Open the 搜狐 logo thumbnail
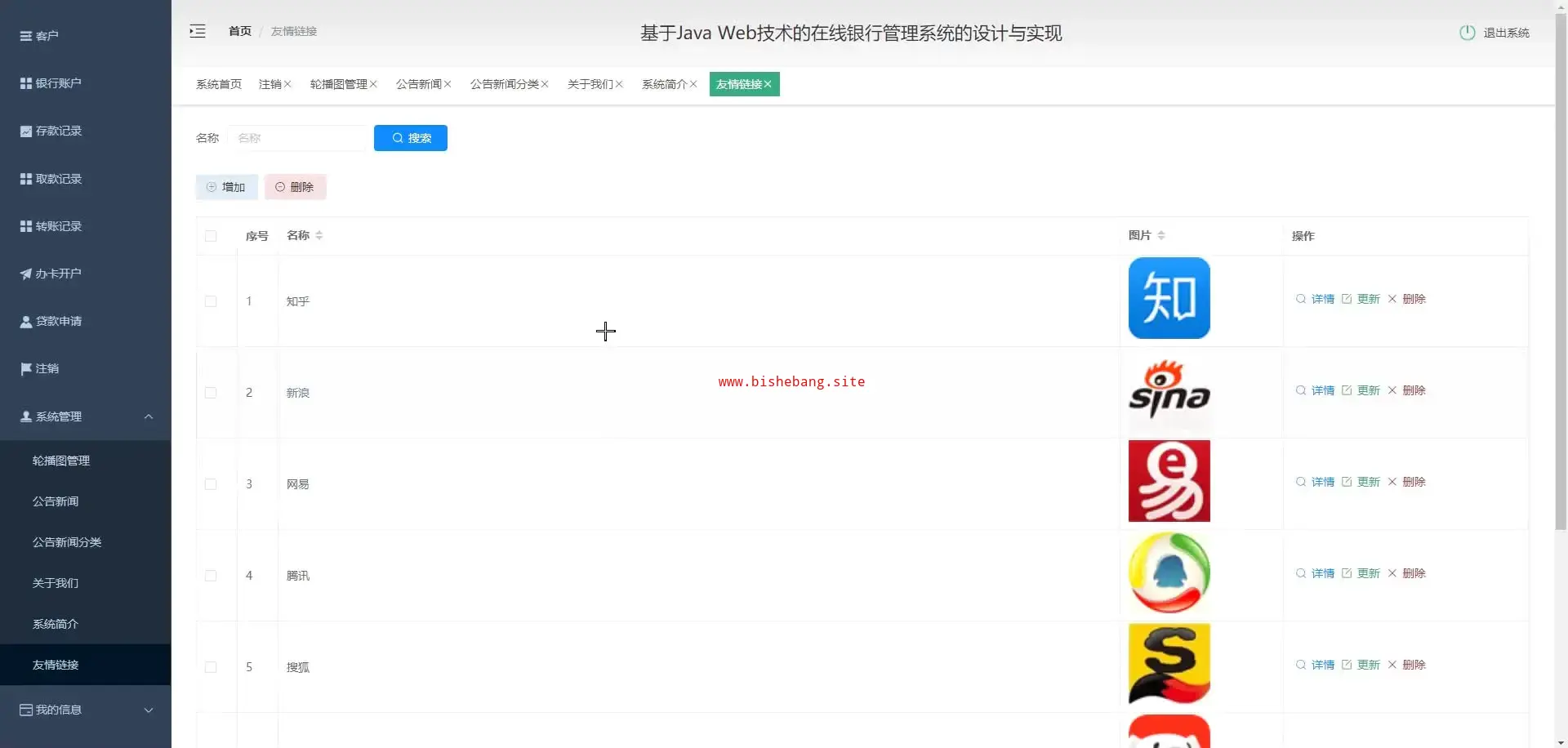 (x=1169, y=664)
